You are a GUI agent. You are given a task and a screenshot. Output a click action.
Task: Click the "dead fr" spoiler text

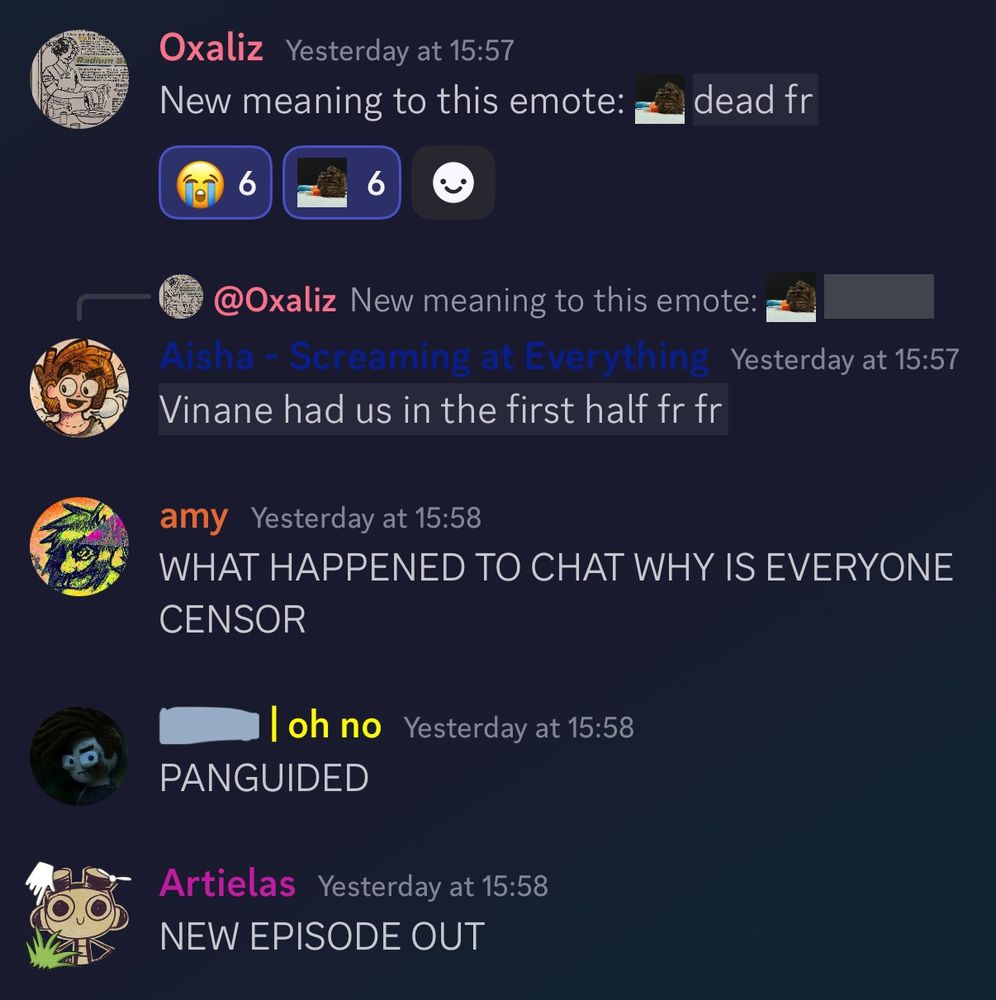click(755, 100)
